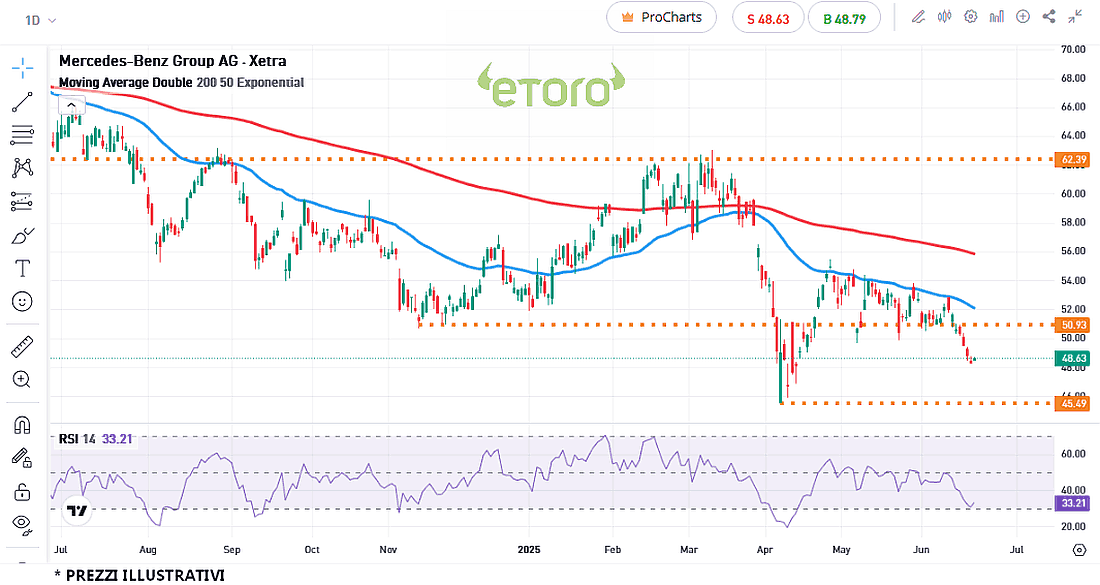Open the emoji icons tool

pyautogui.click(x=23, y=301)
